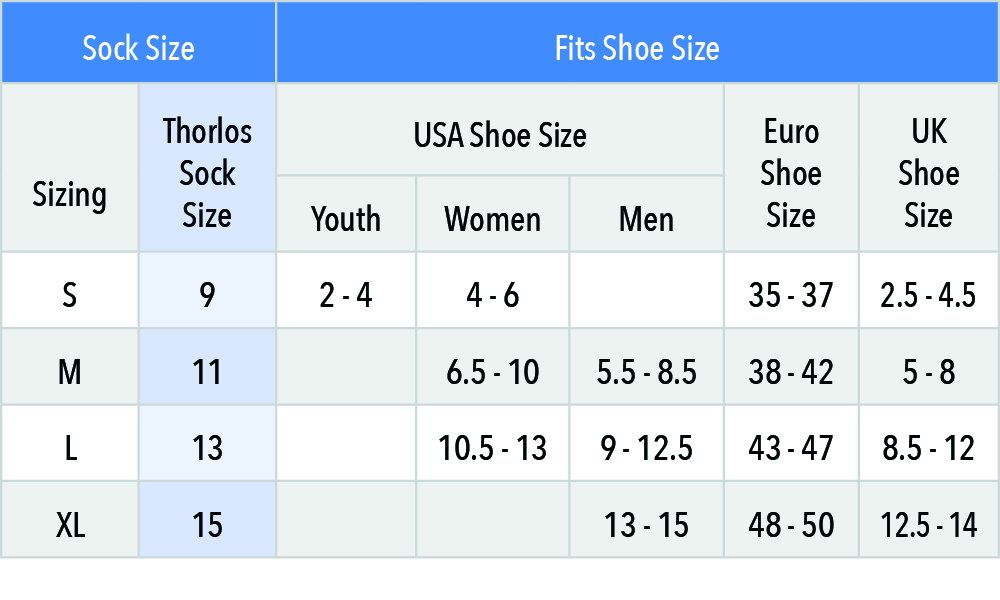Select the Women column header
1000x600 pixels.
tap(492, 214)
